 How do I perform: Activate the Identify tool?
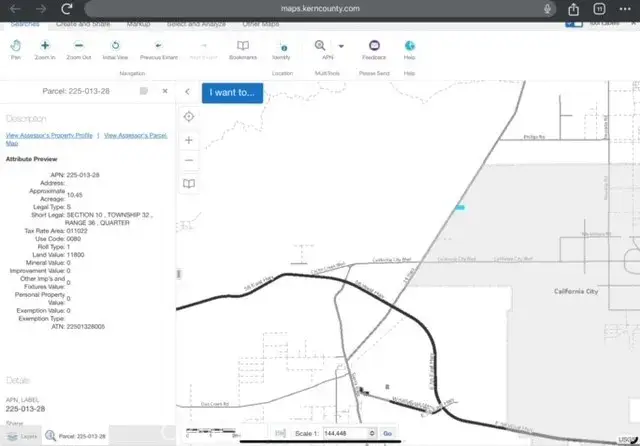(282, 49)
